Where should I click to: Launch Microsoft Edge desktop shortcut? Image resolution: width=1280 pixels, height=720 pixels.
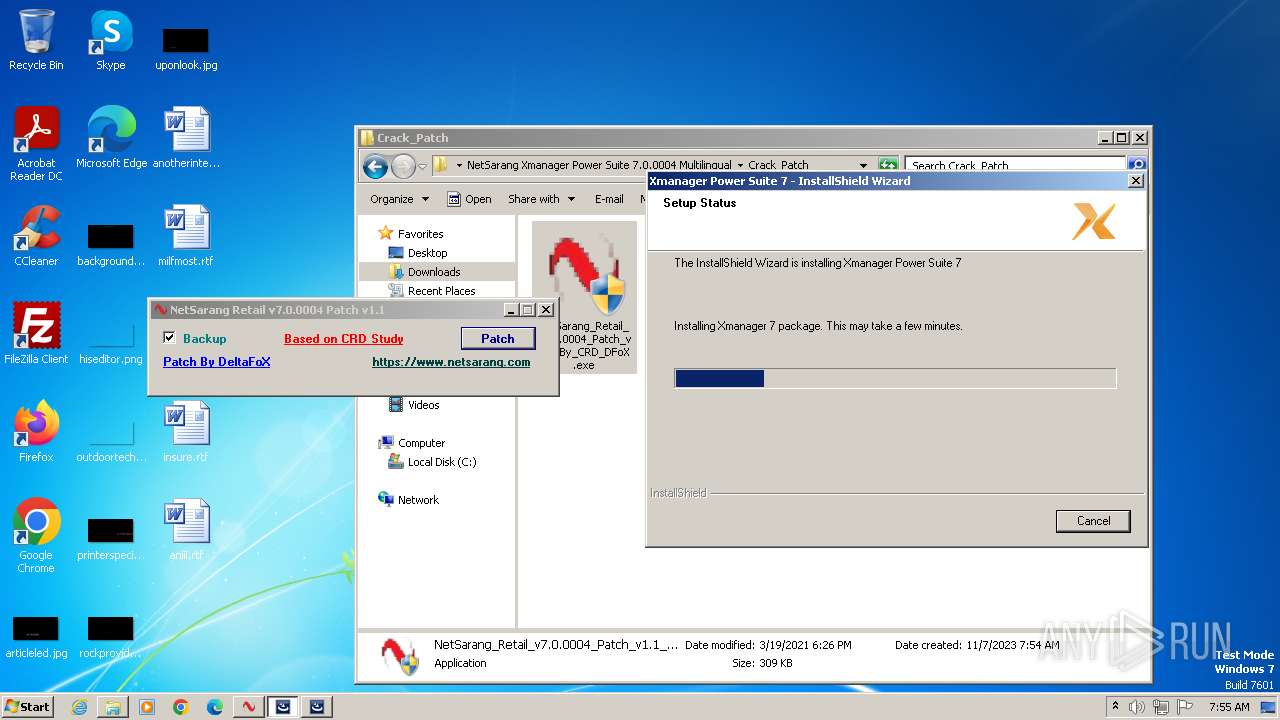coord(111,137)
